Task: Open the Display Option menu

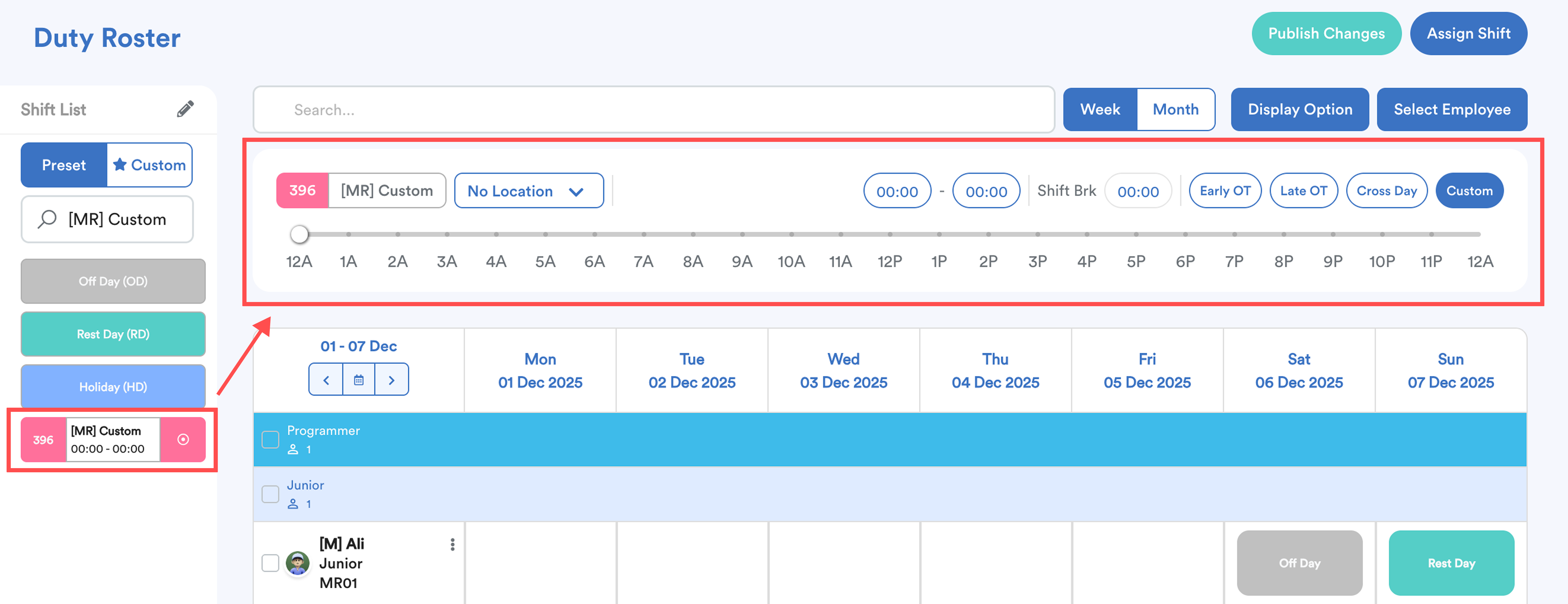Action: click(x=1300, y=110)
